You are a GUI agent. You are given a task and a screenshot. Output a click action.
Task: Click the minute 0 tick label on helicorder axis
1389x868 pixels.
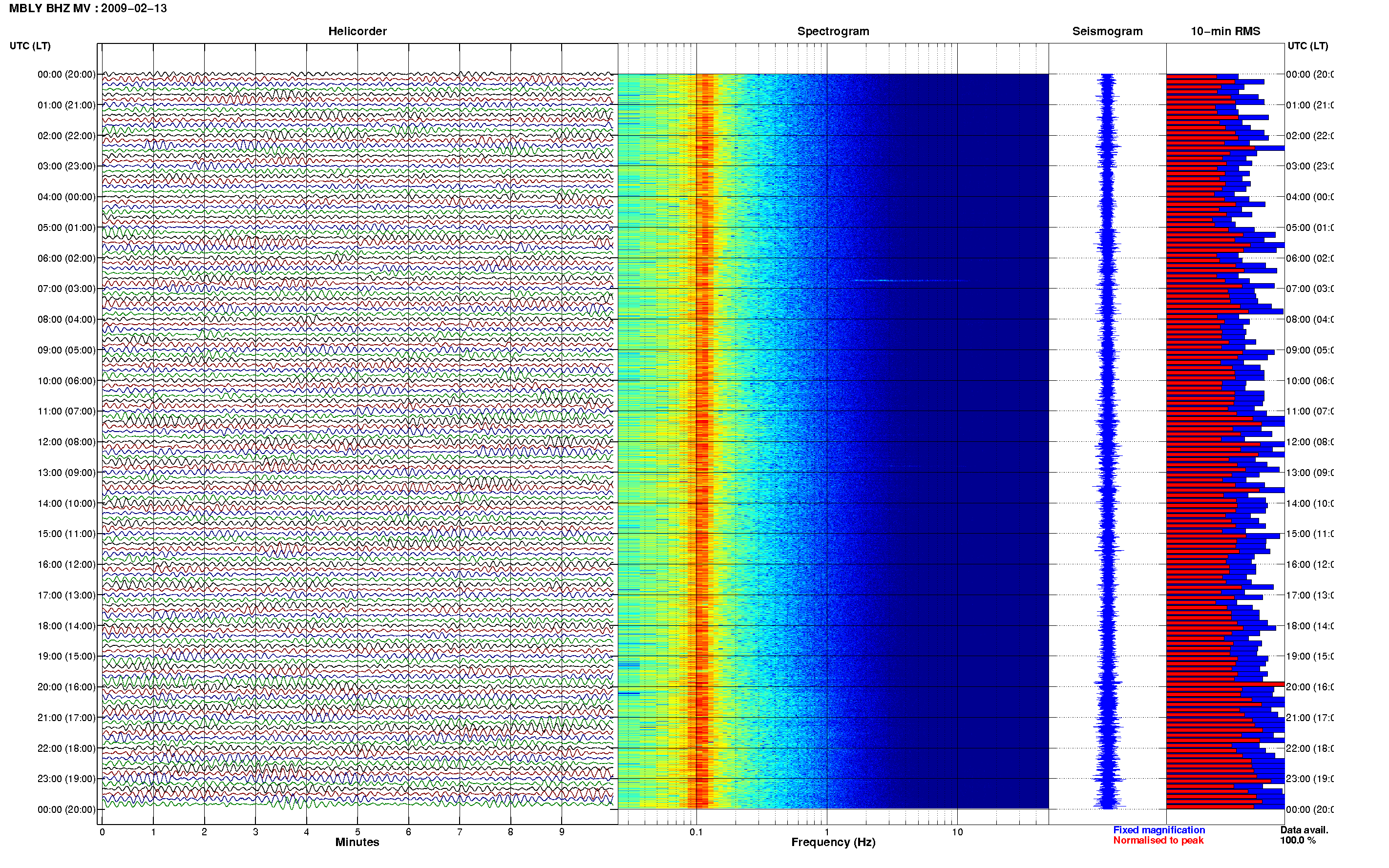tap(102, 832)
